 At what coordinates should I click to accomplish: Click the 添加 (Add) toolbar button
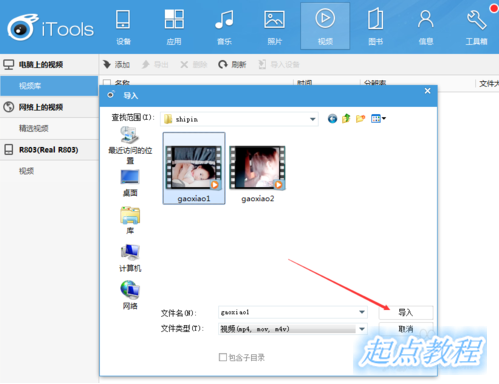click(x=116, y=64)
